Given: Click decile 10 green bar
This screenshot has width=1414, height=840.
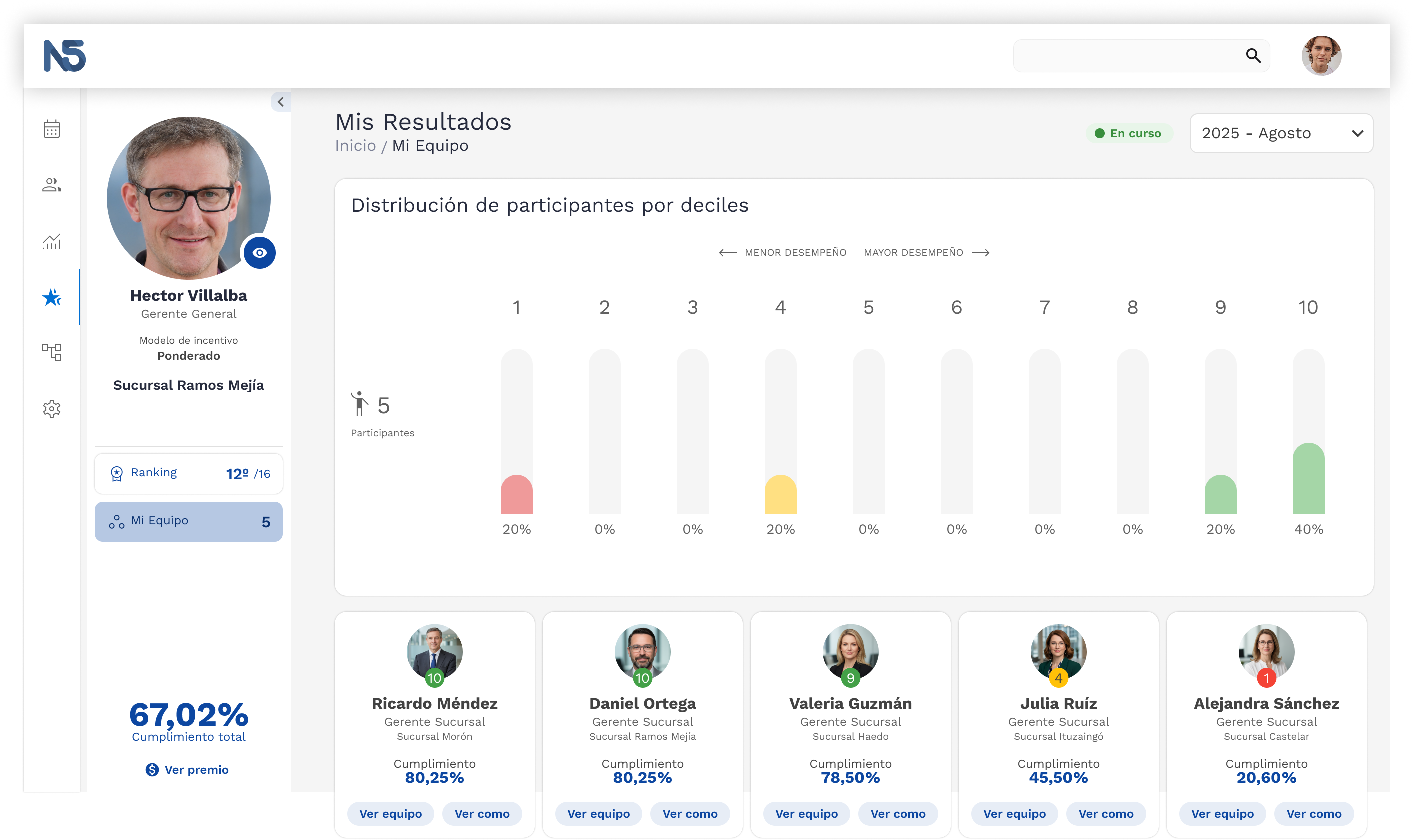Looking at the screenshot, I should (x=1308, y=478).
